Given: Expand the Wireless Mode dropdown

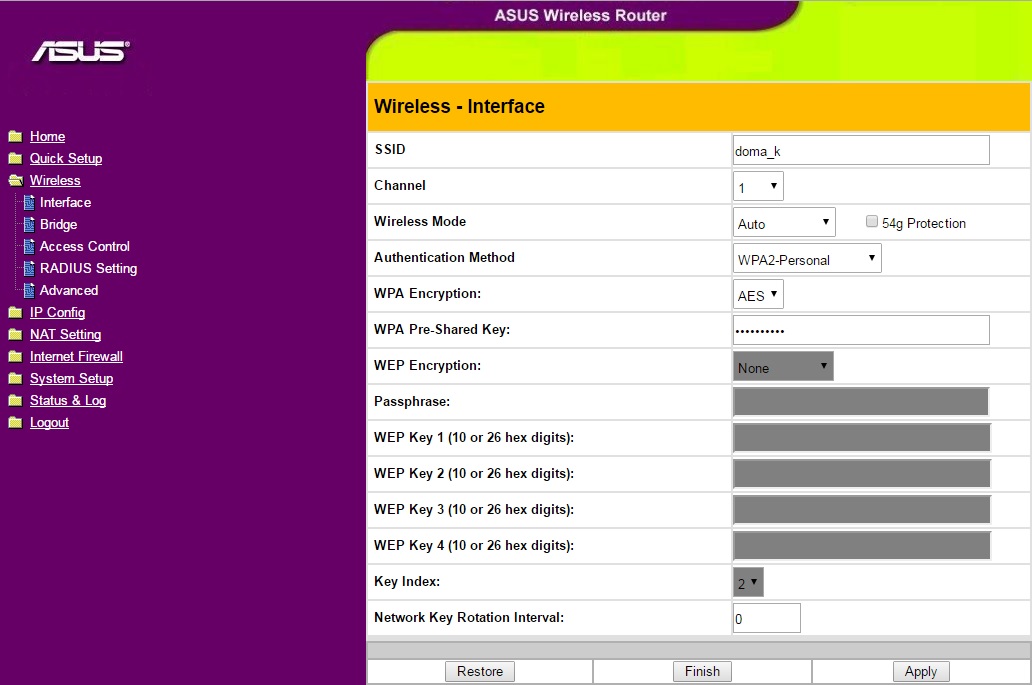Looking at the screenshot, I should (784, 223).
